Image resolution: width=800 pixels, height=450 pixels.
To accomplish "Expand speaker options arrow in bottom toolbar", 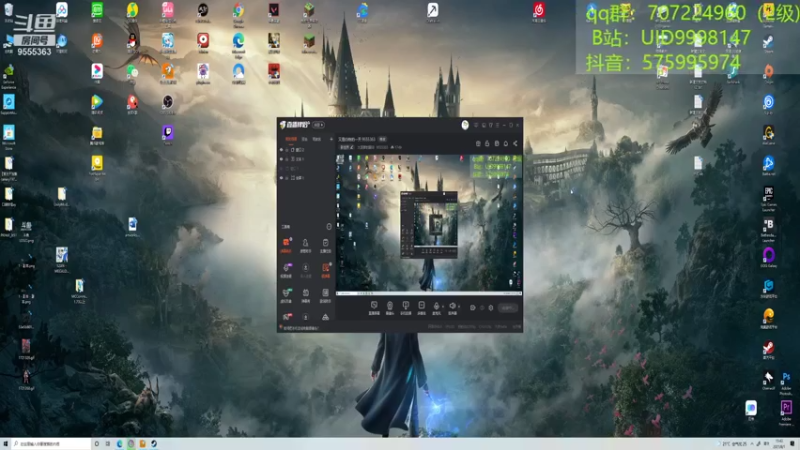I will point(459,306).
